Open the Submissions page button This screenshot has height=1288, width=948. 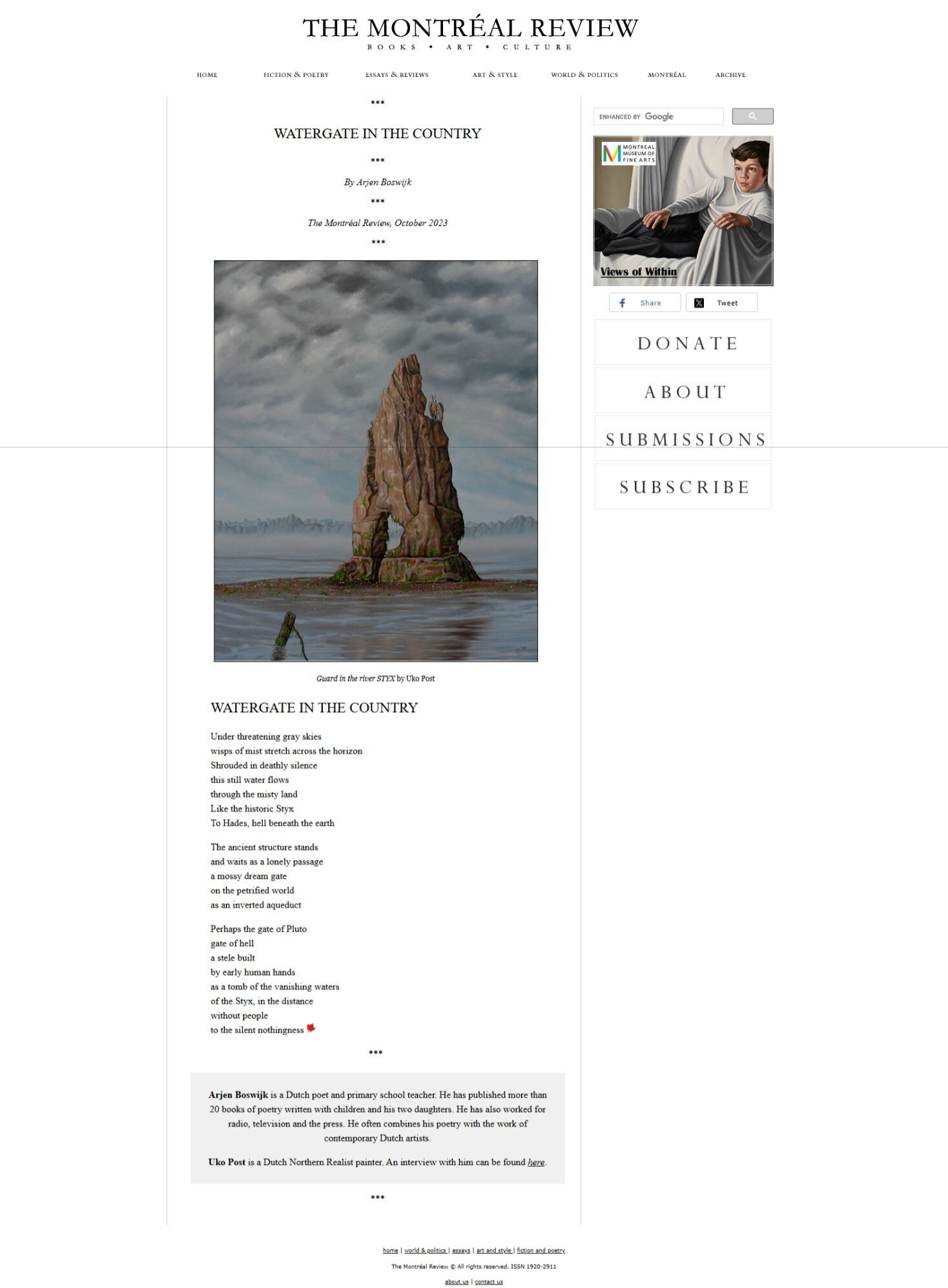[683, 439]
